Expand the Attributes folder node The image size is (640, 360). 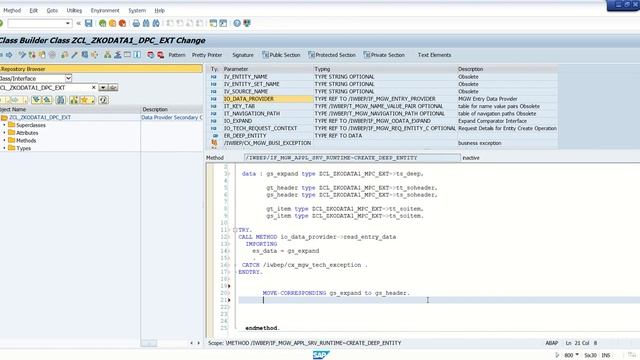[x=4, y=133]
